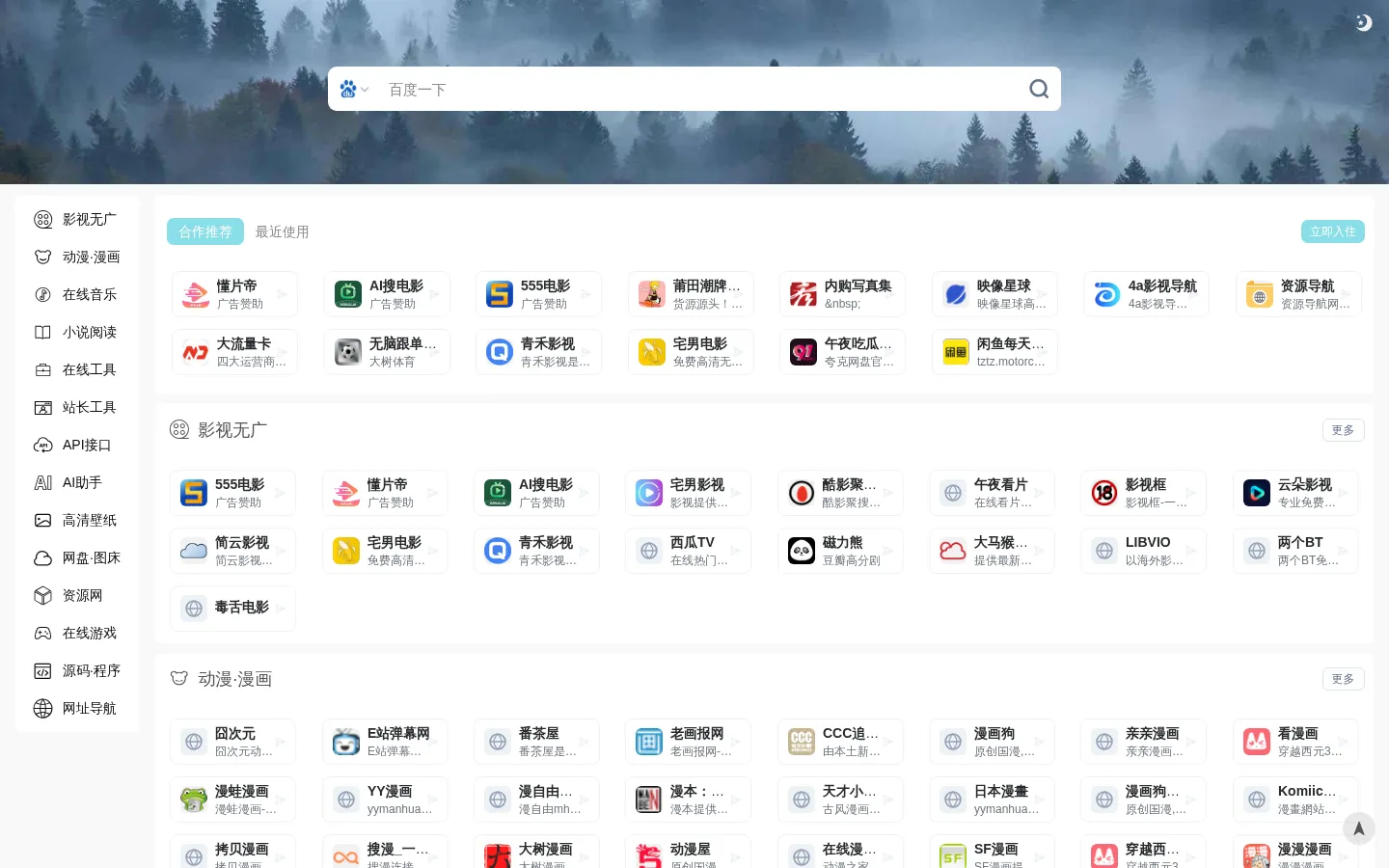Open 在线音乐 sidebar category

[x=77, y=294]
